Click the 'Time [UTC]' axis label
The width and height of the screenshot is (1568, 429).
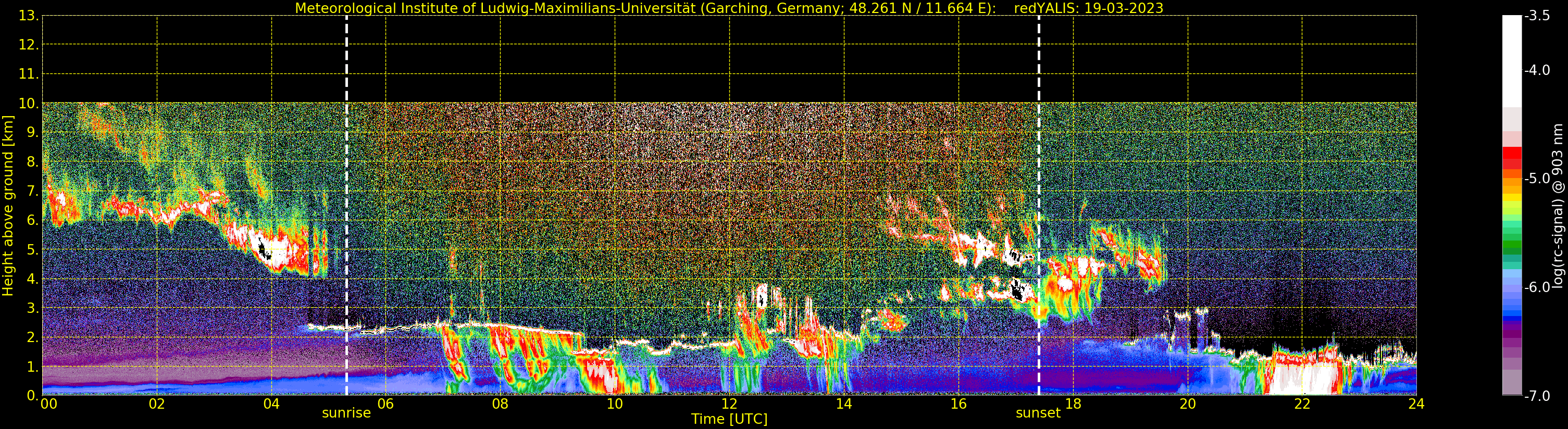point(729,419)
